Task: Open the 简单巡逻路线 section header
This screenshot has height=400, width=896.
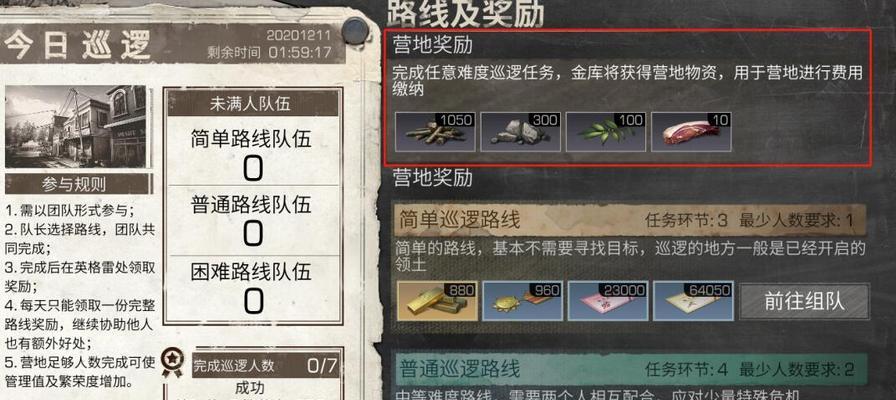Action: coord(631,220)
